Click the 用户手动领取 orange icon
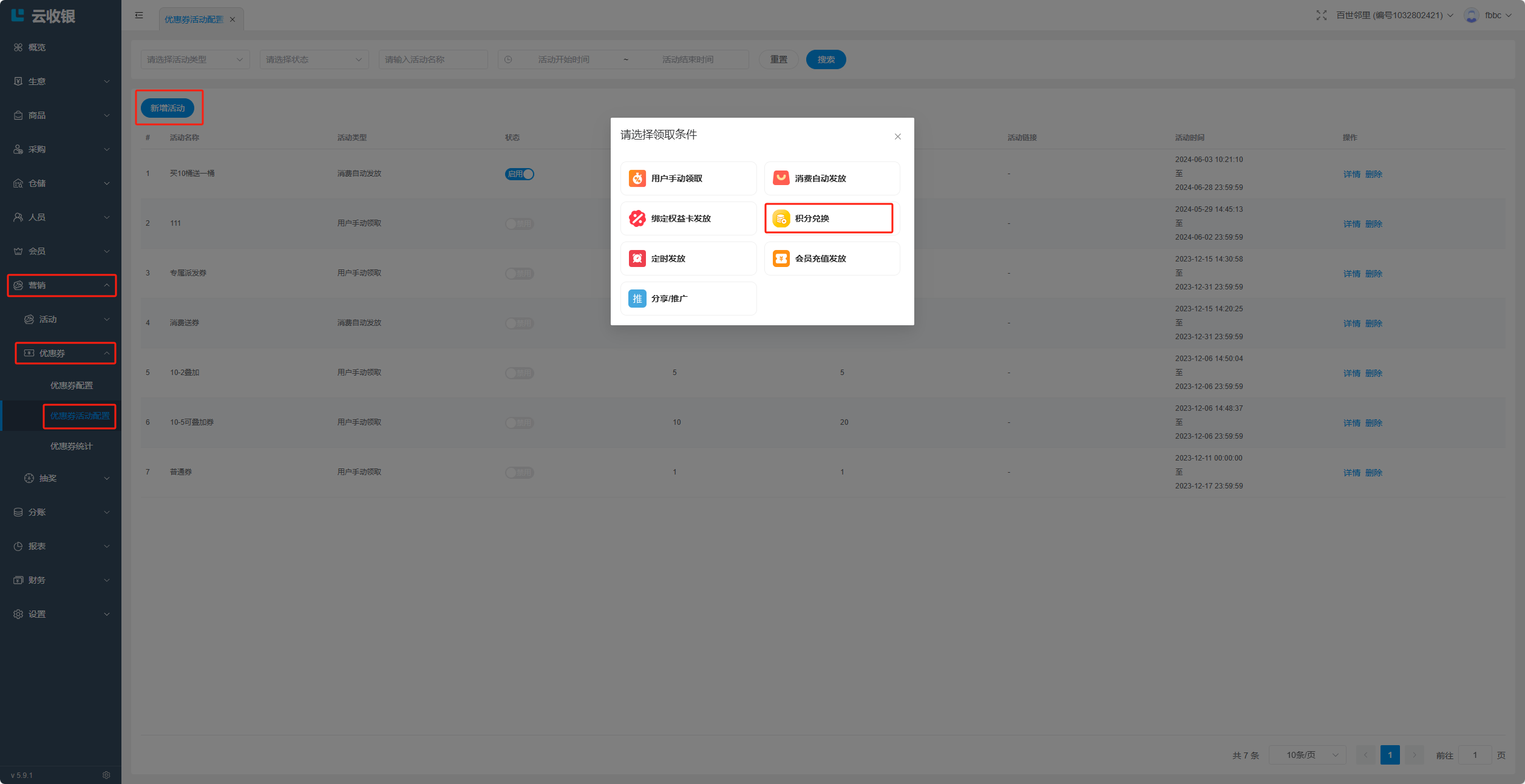1525x784 pixels. click(637, 178)
